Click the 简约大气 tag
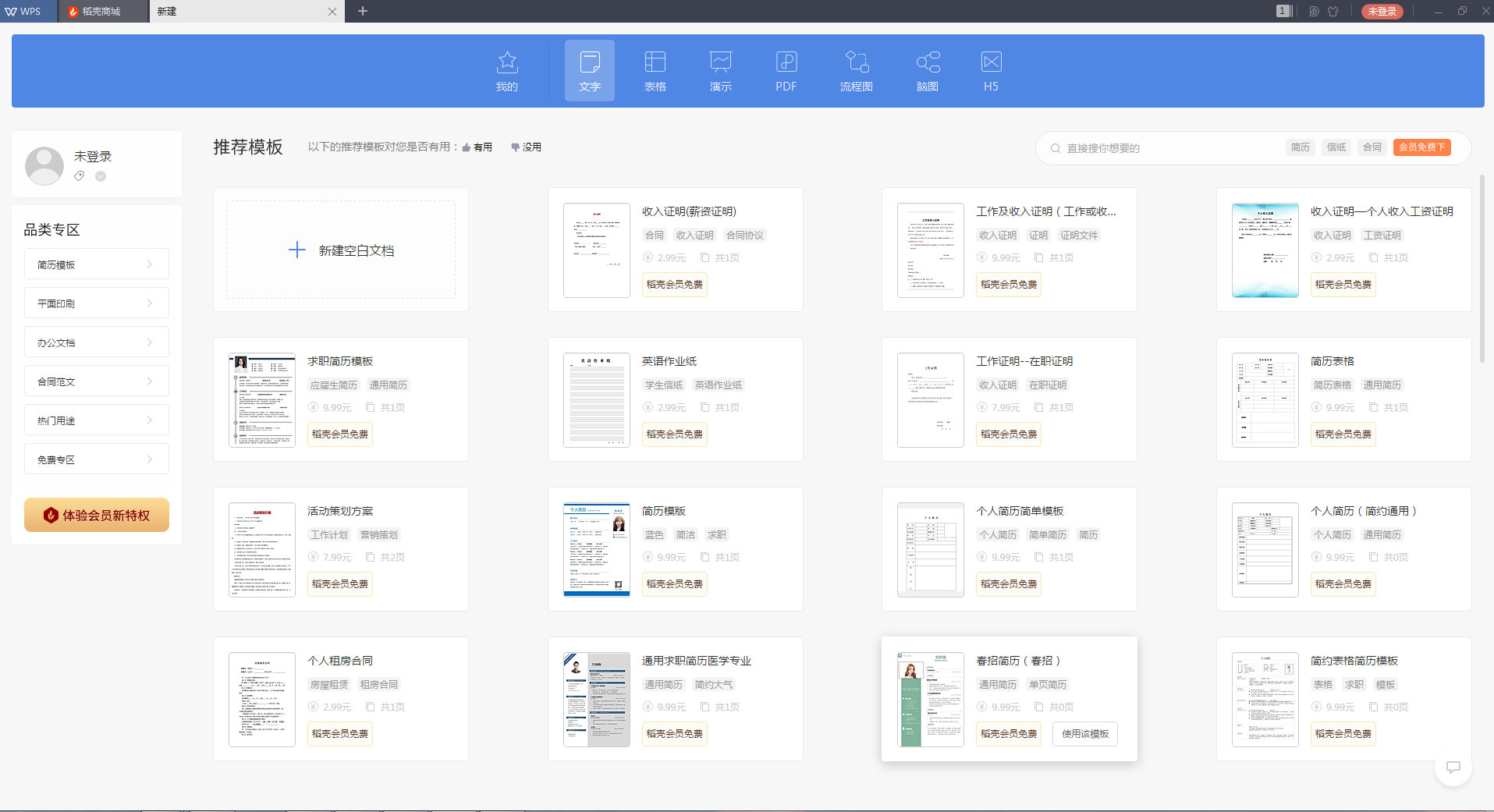Screen dimensions: 1494x812 click(714, 684)
